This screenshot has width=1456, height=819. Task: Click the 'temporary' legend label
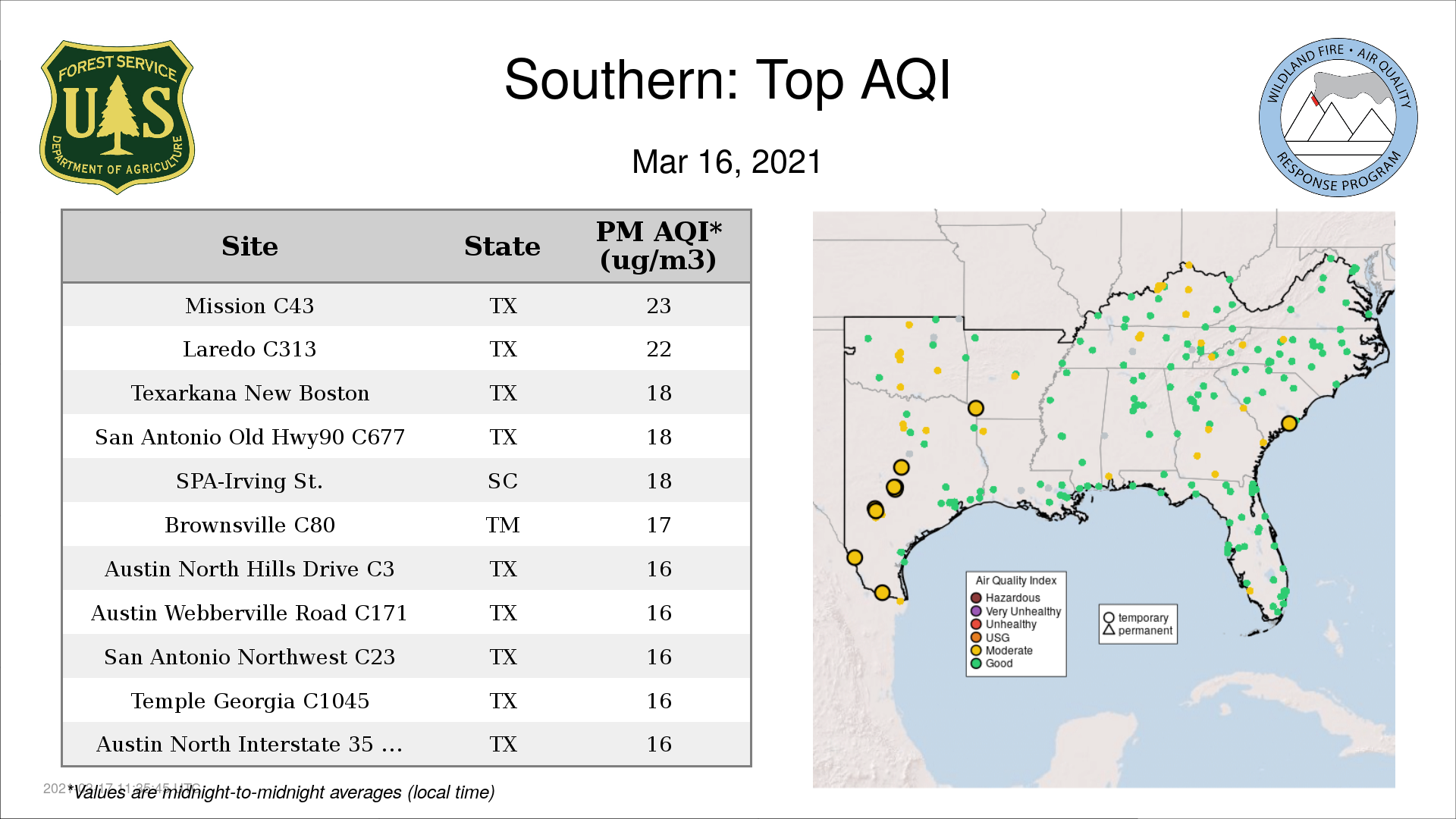1143,618
